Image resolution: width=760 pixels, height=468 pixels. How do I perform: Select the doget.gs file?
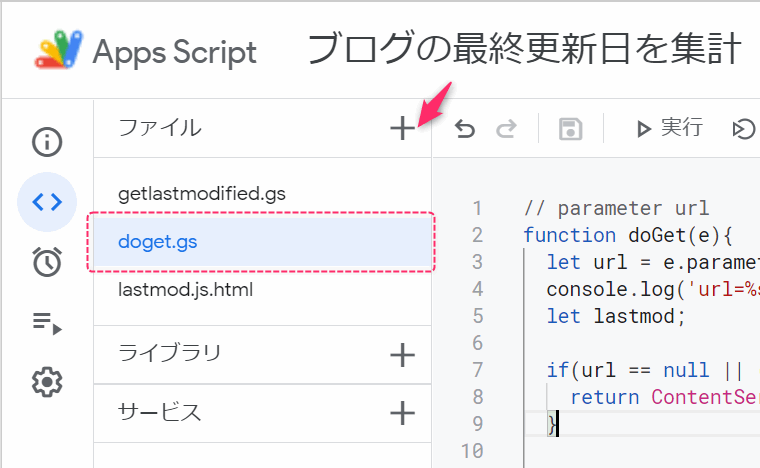tap(262, 242)
